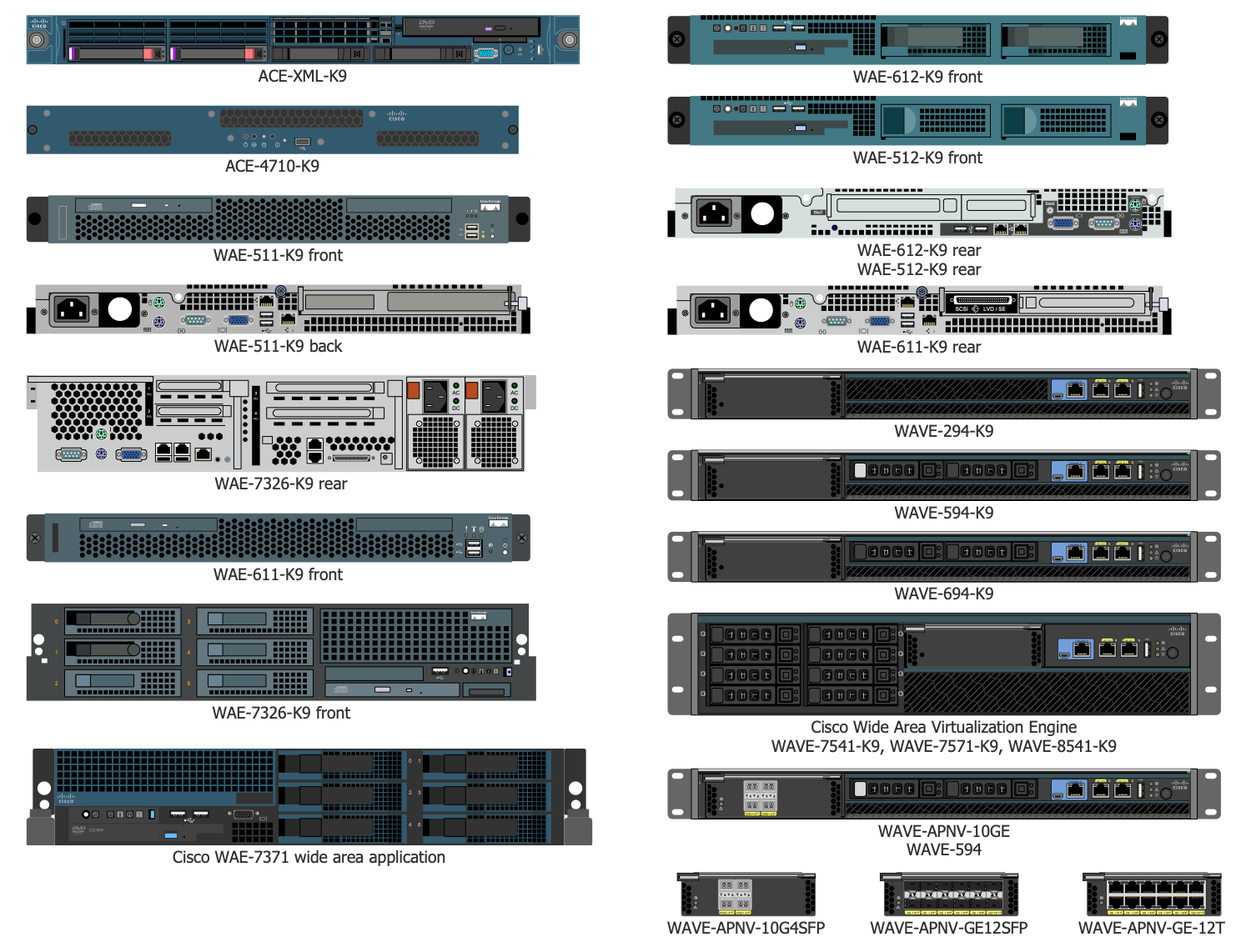The image size is (1251, 952).
Task: Click the Cisco Wide Area Virtualization Engine text
Action: (x=944, y=727)
